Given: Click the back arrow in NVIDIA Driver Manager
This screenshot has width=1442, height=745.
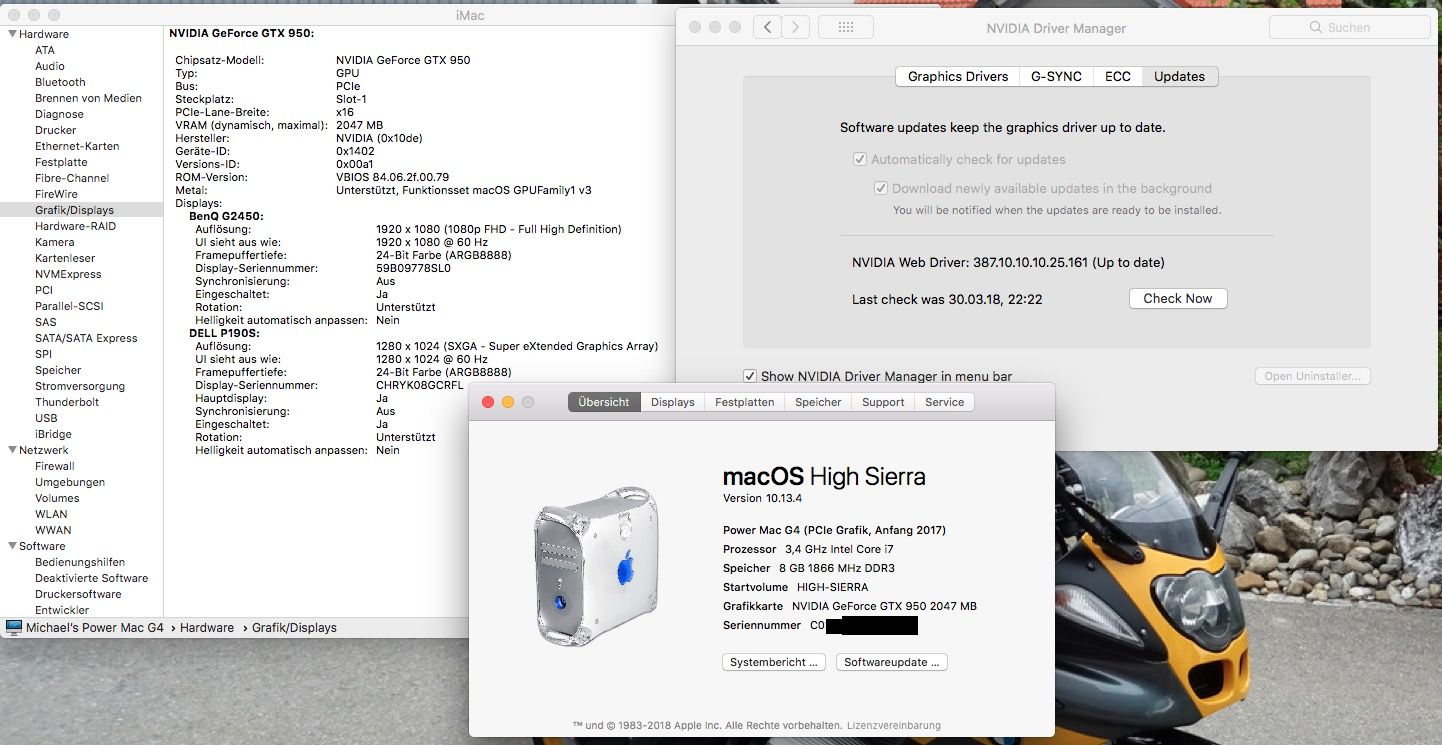Looking at the screenshot, I should (x=767, y=27).
